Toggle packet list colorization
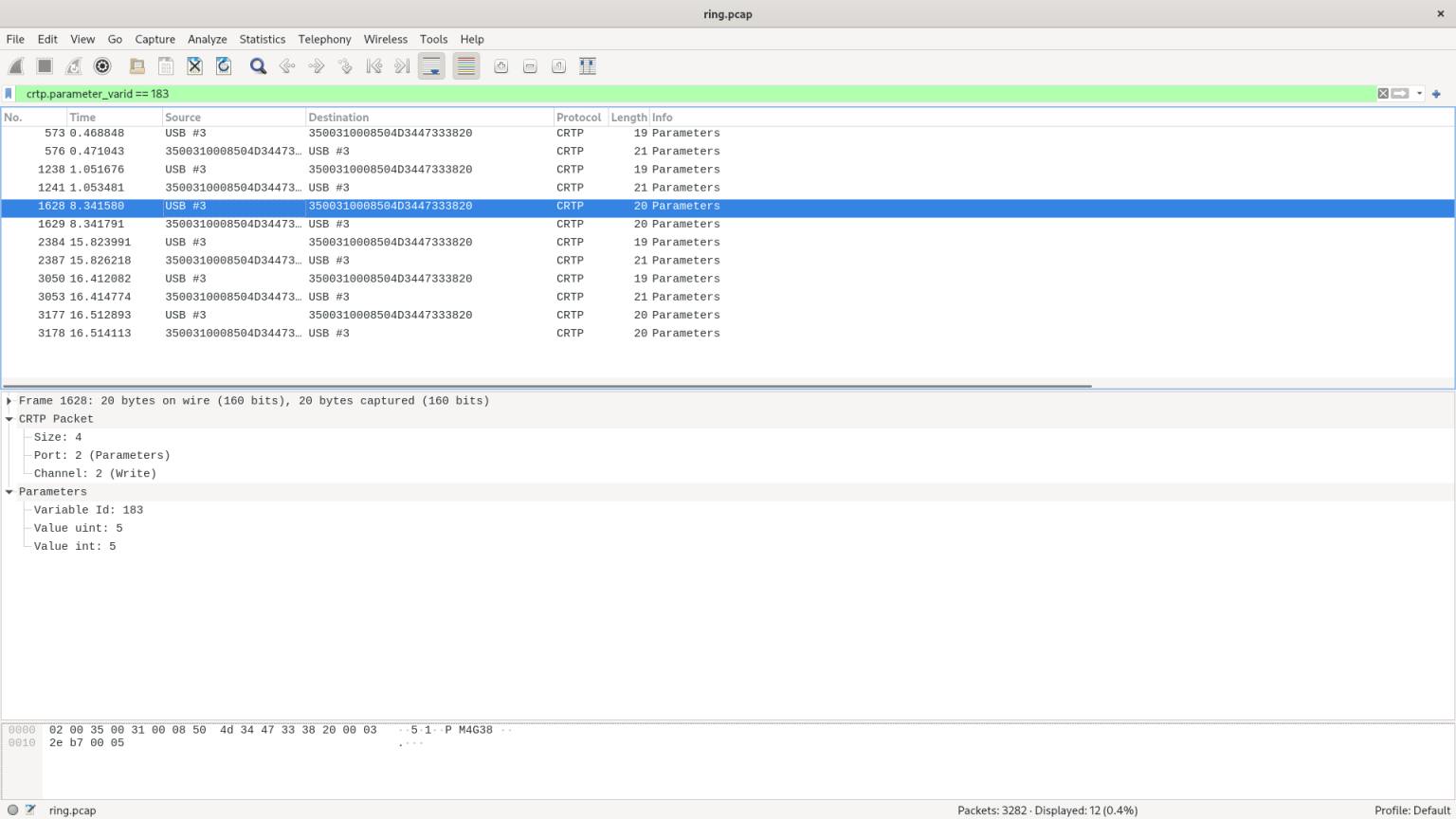Image resolution: width=1456 pixels, height=819 pixels. pos(465,66)
